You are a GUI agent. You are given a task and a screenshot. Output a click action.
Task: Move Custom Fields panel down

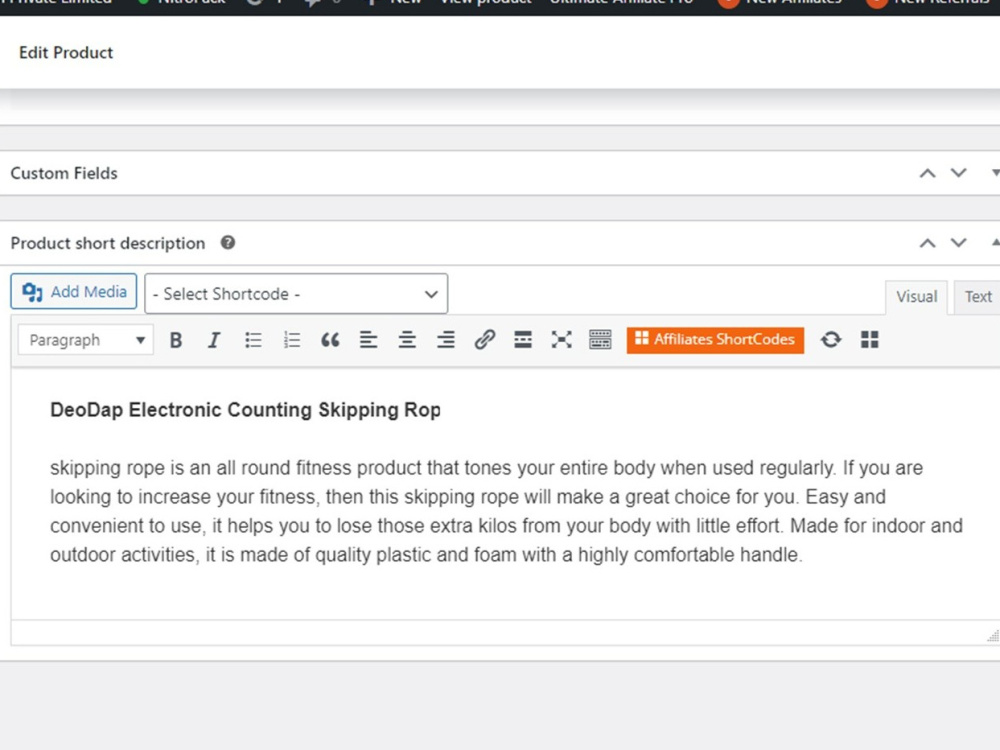click(x=959, y=173)
